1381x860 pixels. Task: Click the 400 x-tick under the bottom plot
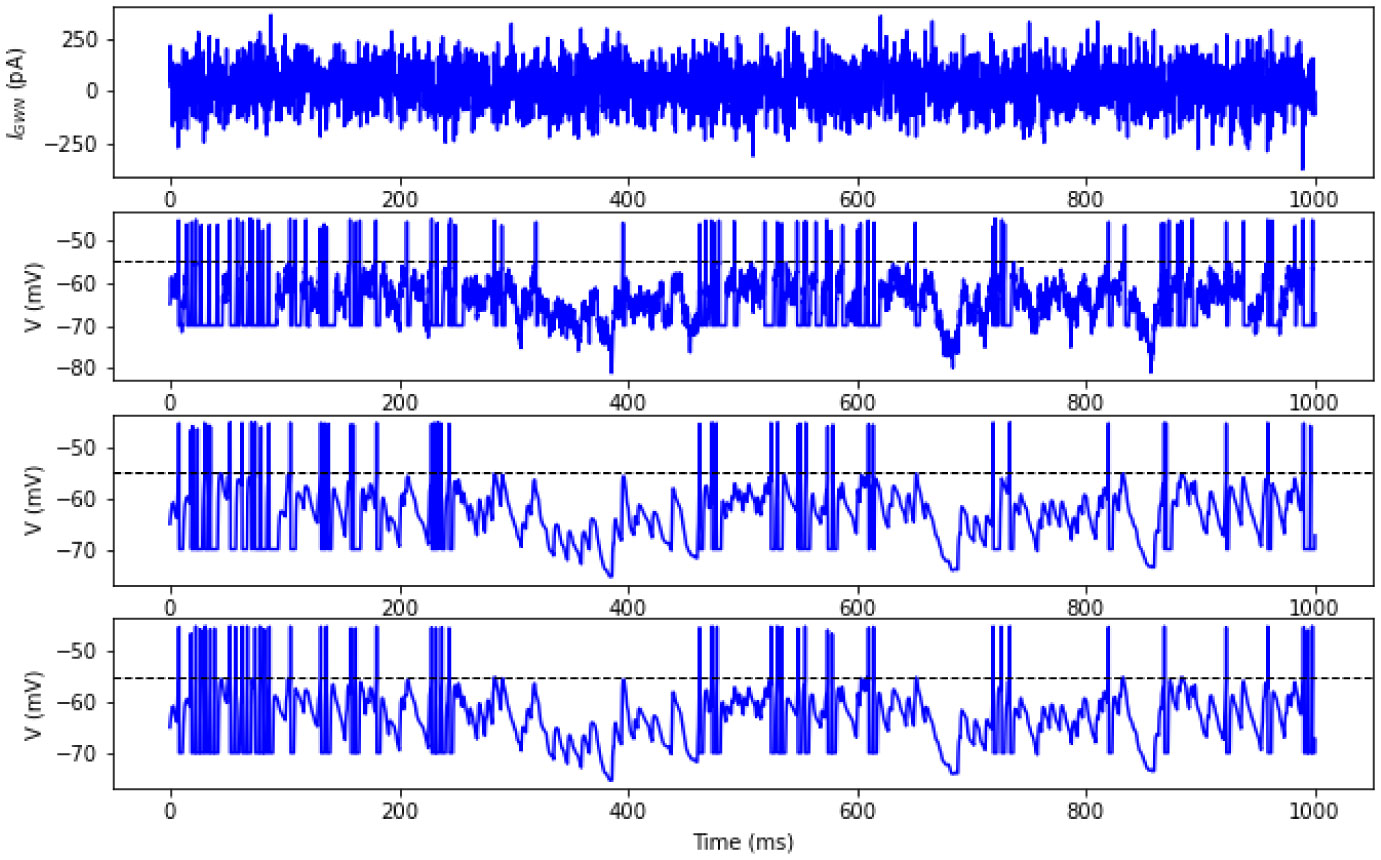628,809
